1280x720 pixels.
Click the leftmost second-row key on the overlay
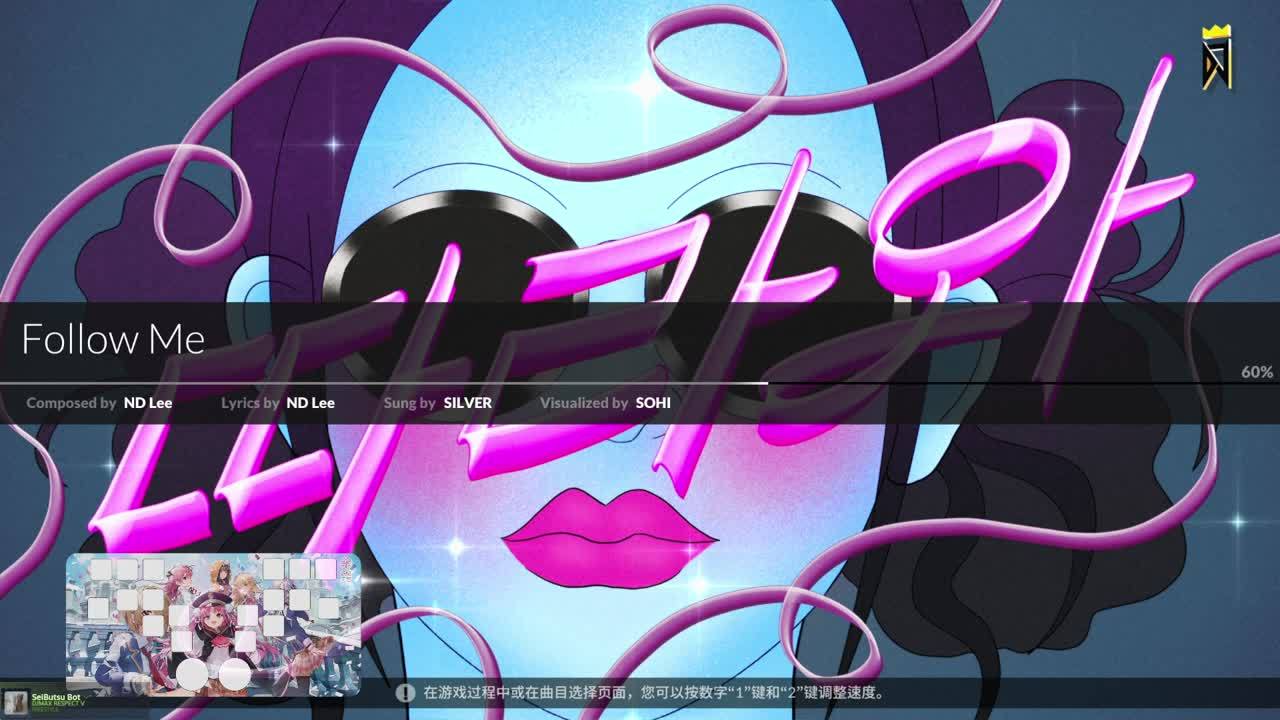point(98,608)
